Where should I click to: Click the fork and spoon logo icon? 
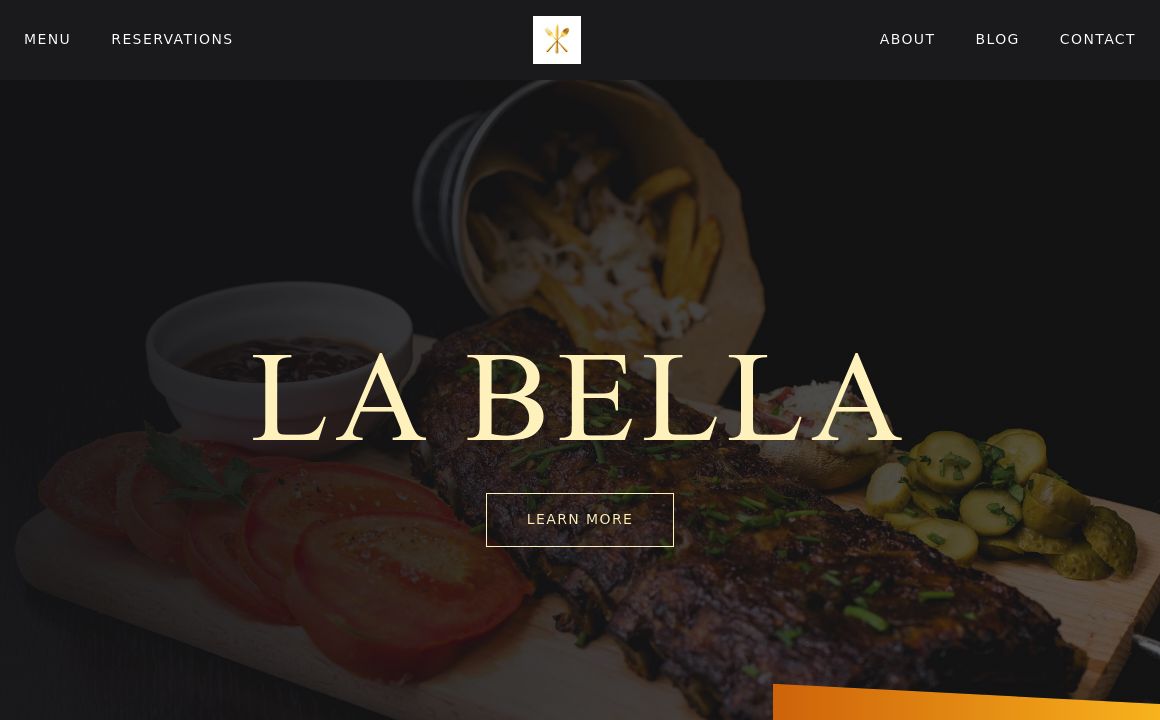(x=556, y=40)
